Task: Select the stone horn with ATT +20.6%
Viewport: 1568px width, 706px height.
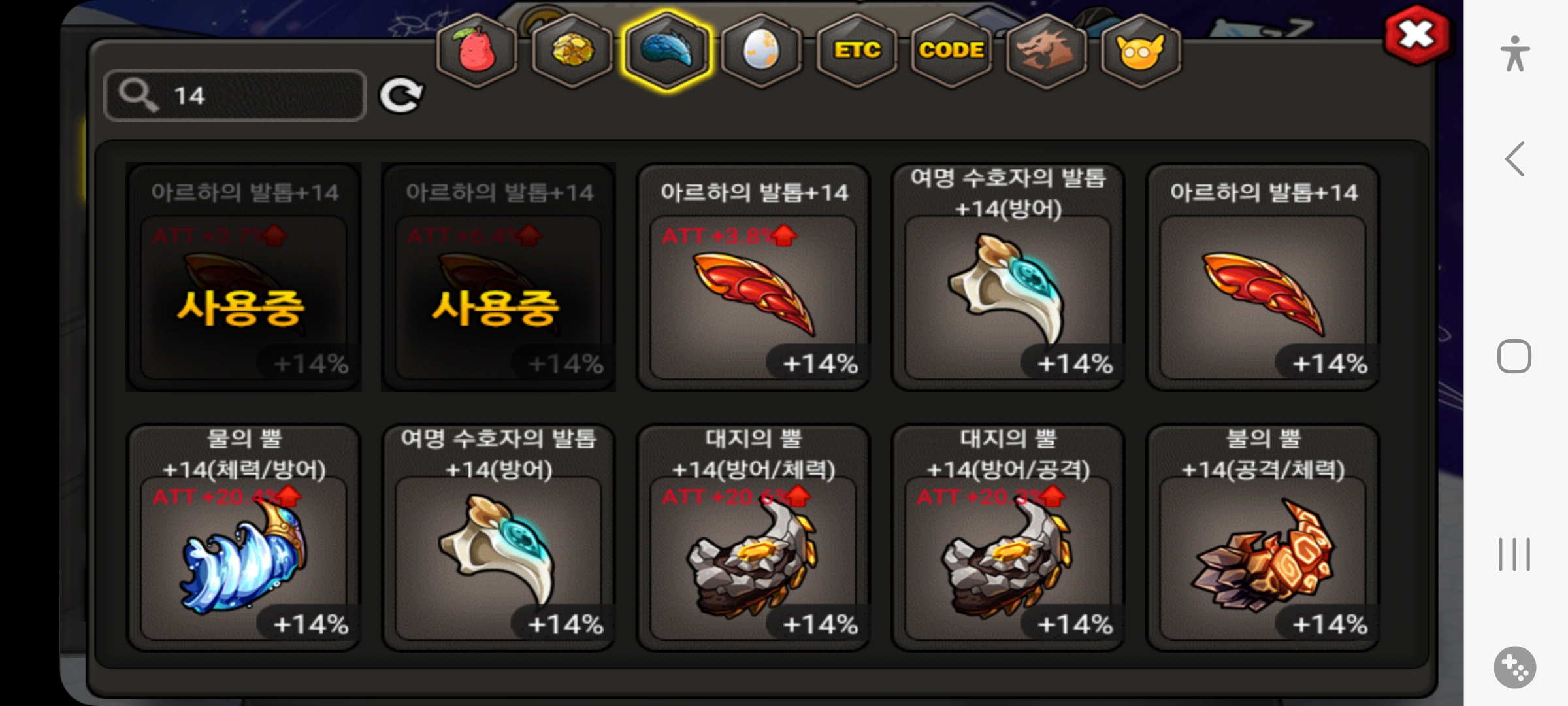Action: tap(753, 537)
